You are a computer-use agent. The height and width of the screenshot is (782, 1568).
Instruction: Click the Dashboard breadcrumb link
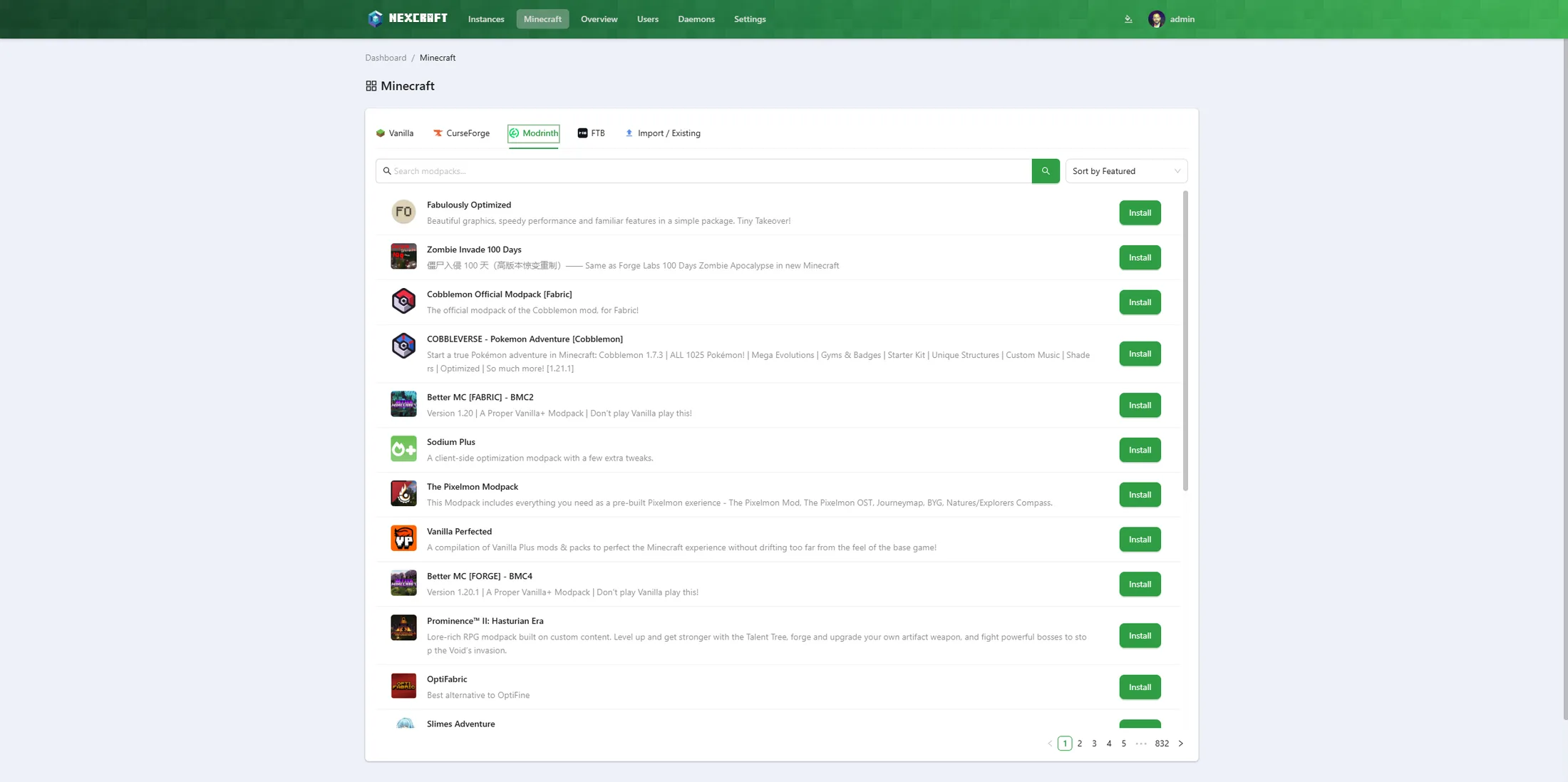[386, 58]
